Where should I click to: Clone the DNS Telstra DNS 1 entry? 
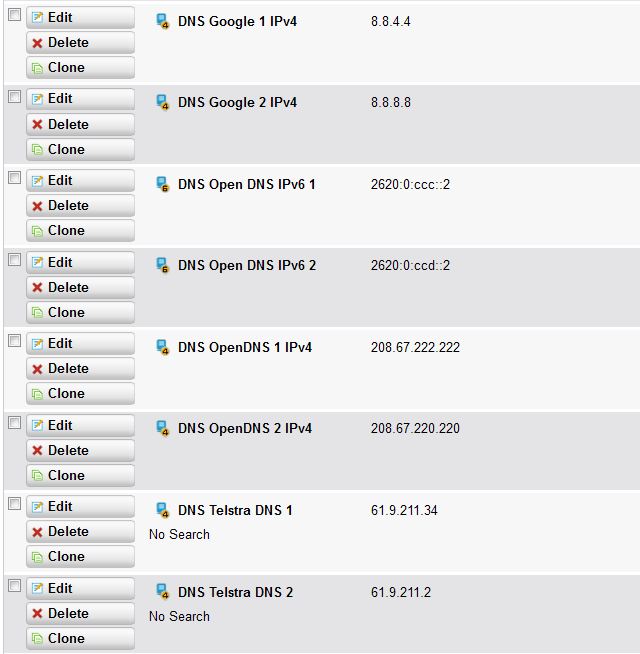click(x=81, y=557)
